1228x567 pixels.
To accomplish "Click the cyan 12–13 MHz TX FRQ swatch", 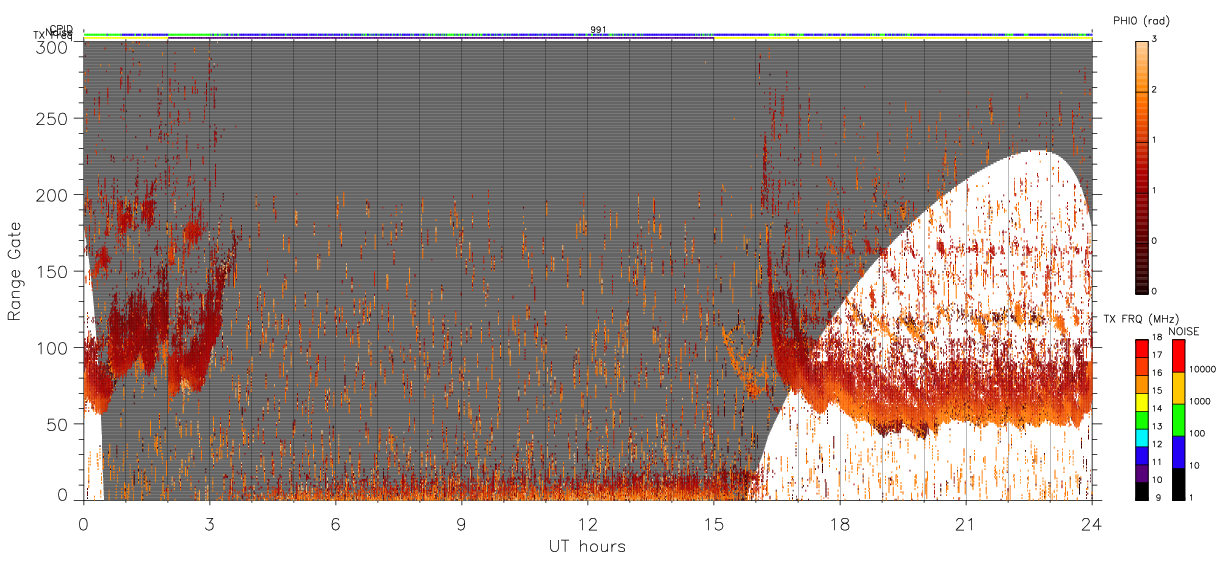I will (x=1141, y=437).
